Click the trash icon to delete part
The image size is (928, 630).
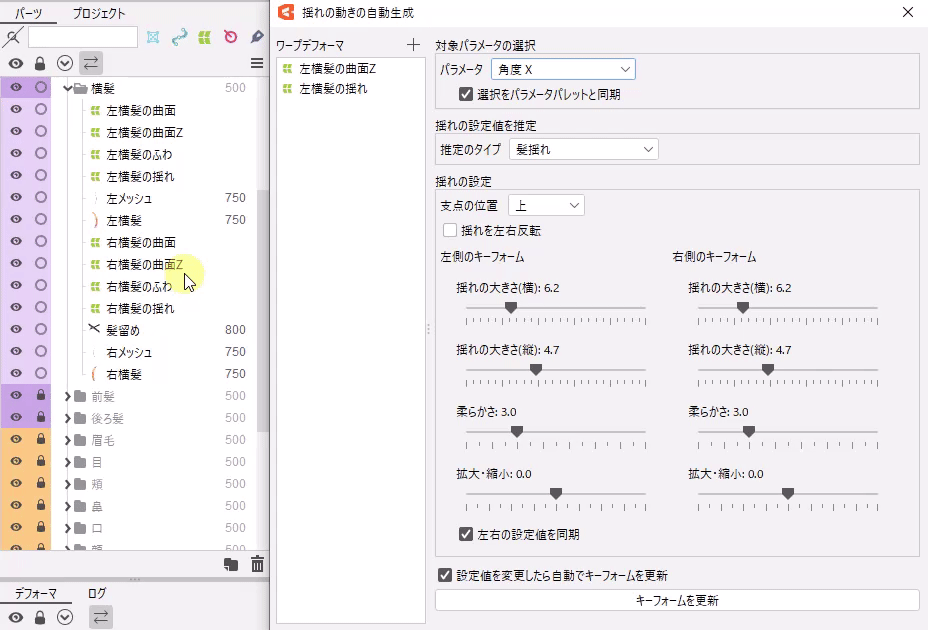click(257, 564)
